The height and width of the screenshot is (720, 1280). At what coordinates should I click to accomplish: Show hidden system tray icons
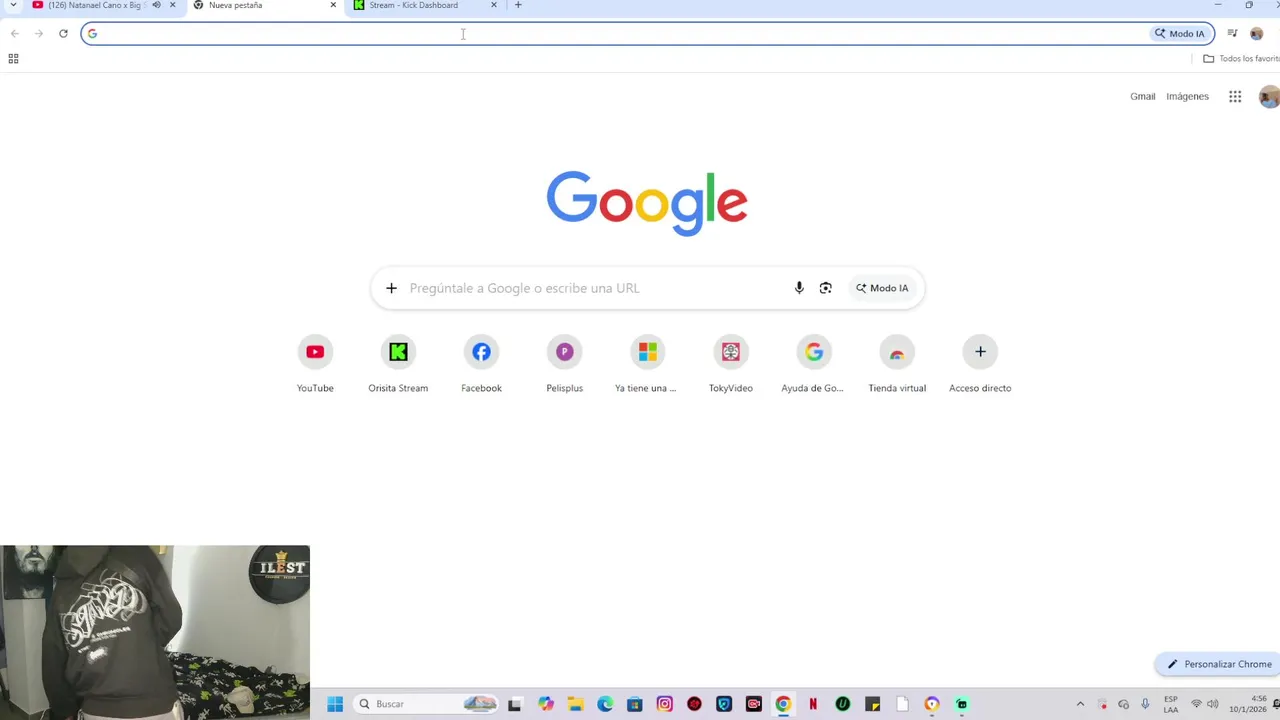pos(1080,704)
